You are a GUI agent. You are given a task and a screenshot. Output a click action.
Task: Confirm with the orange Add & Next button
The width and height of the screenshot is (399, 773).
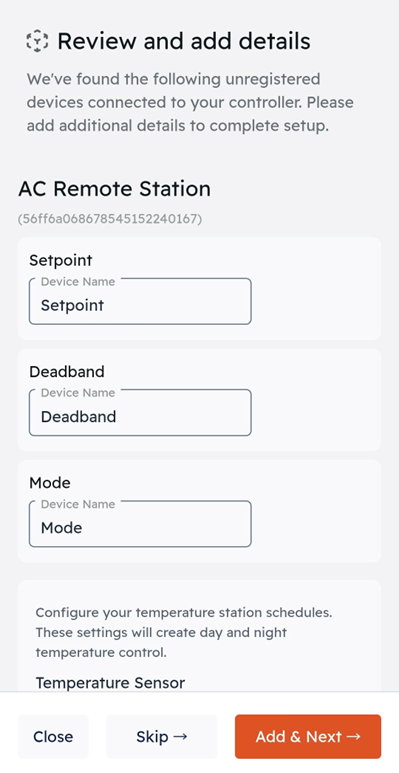coord(308,737)
